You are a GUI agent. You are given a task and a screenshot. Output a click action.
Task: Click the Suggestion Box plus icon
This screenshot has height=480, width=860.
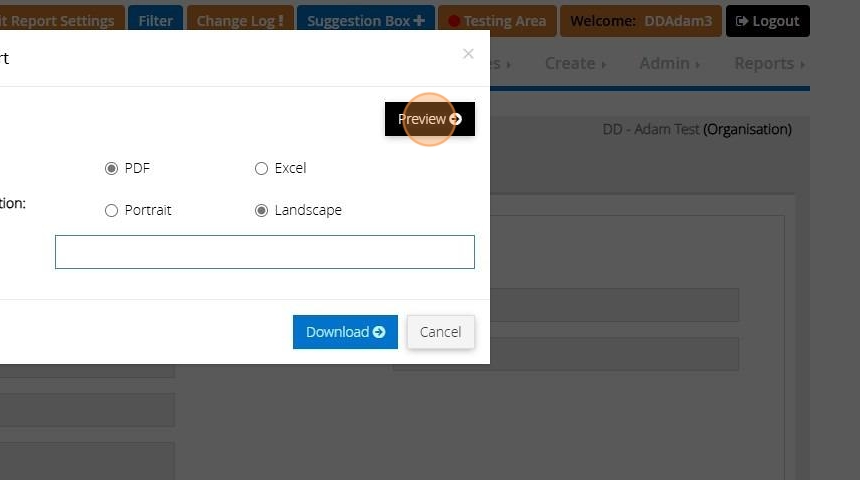point(419,21)
